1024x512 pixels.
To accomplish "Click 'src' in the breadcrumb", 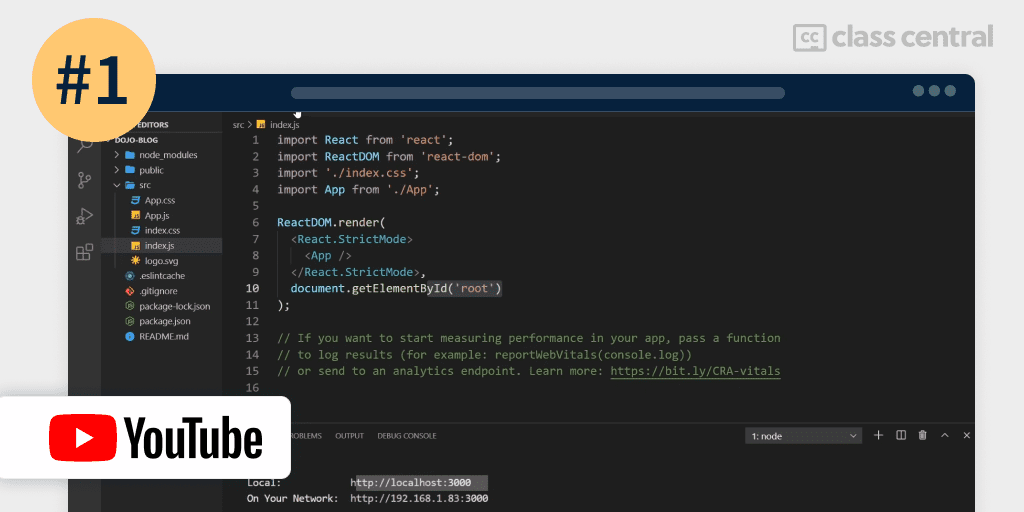I will [x=238, y=124].
